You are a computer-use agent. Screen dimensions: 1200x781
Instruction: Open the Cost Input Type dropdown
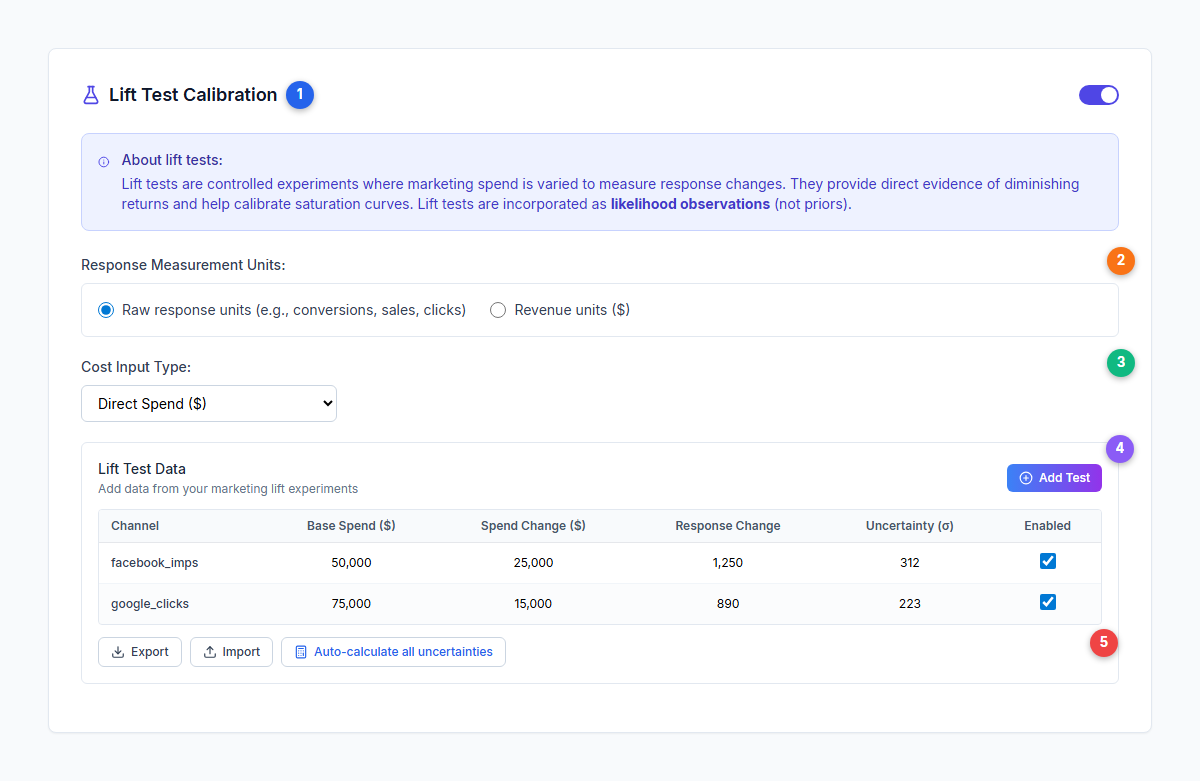coord(209,404)
